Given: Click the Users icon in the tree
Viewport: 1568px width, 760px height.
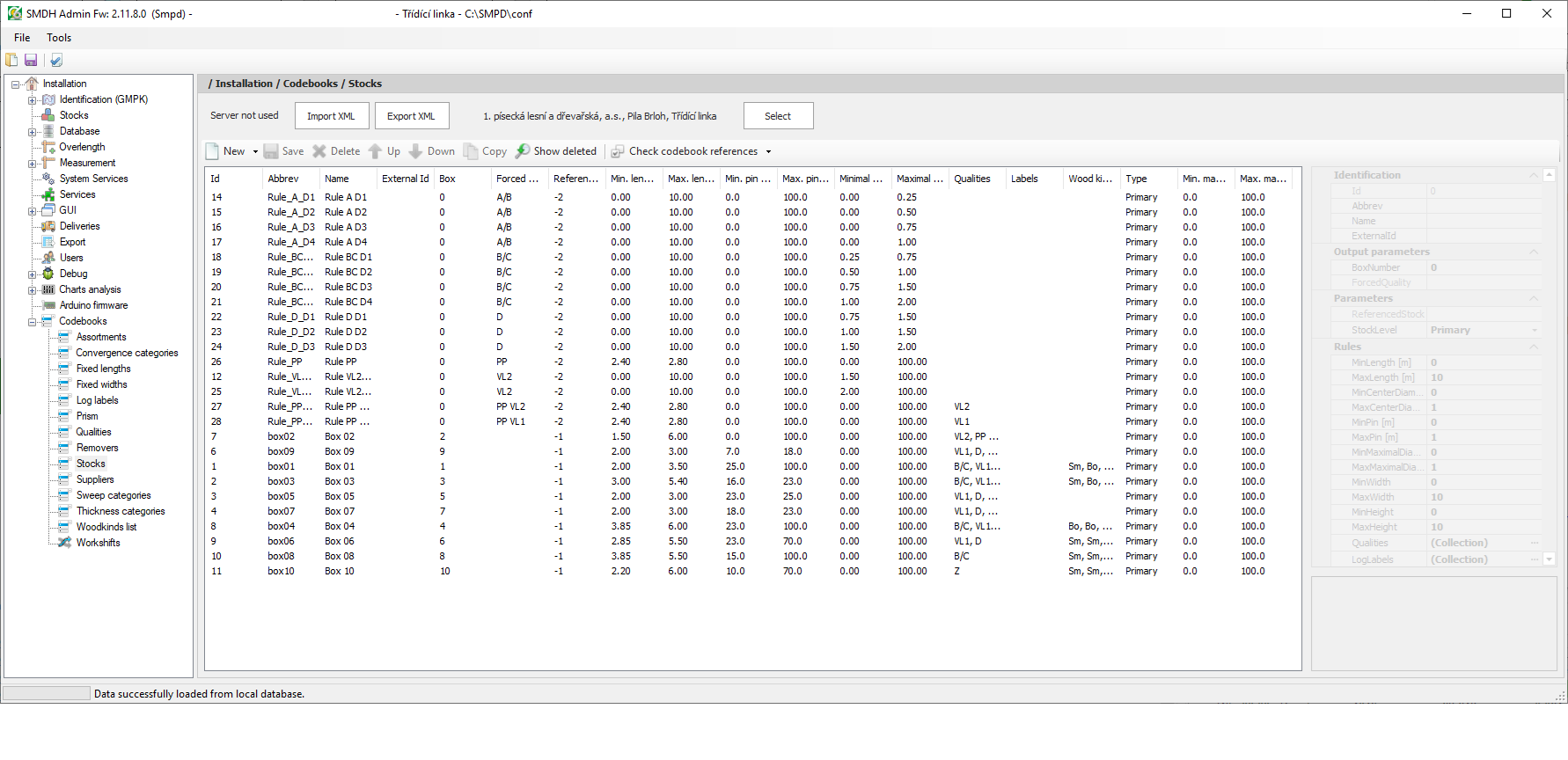Looking at the screenshot, I should (48, 258).
